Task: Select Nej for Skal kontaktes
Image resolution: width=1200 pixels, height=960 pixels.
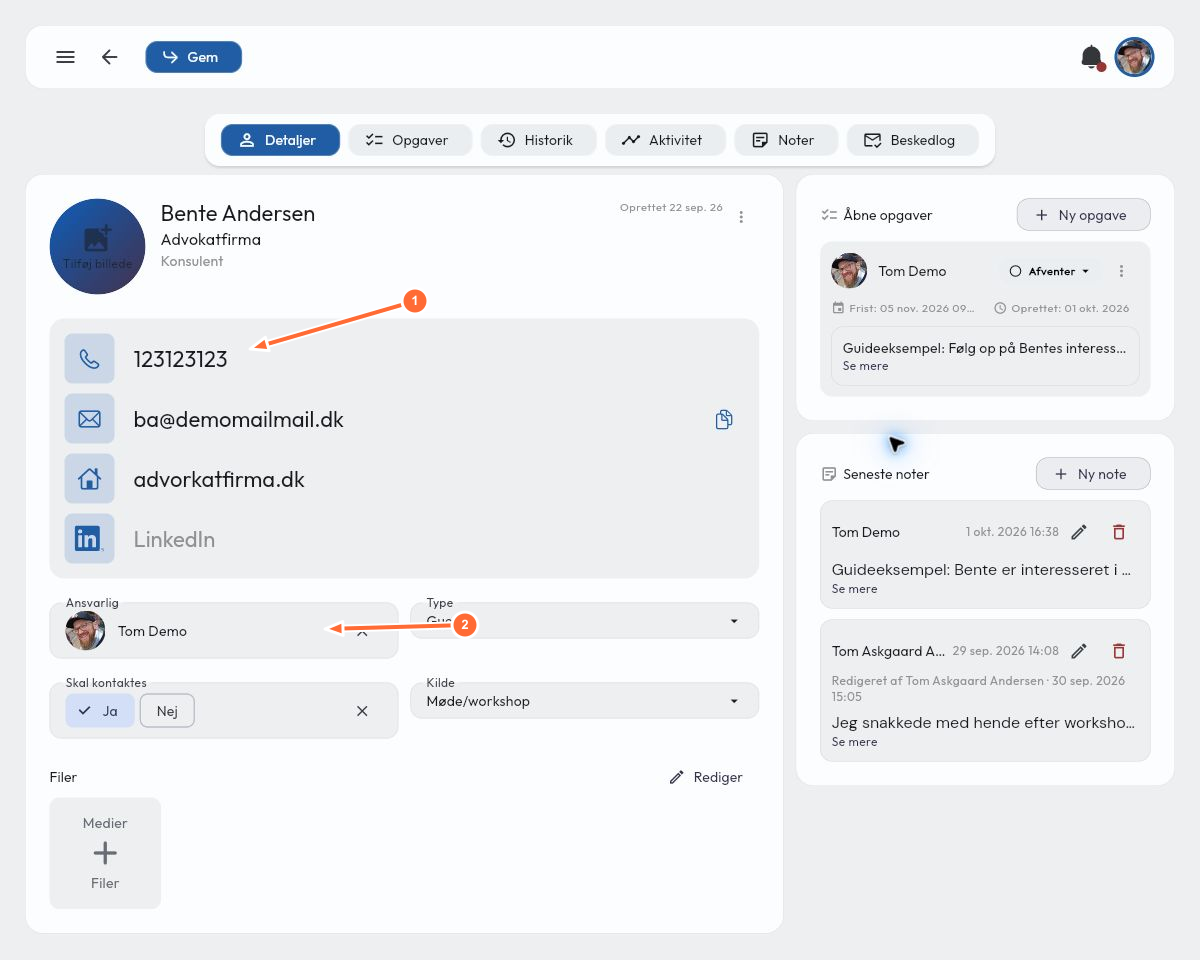Action: pos(167,711)
